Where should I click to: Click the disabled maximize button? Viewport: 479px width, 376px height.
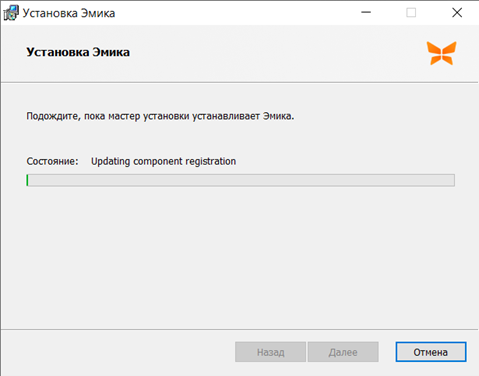411,13
